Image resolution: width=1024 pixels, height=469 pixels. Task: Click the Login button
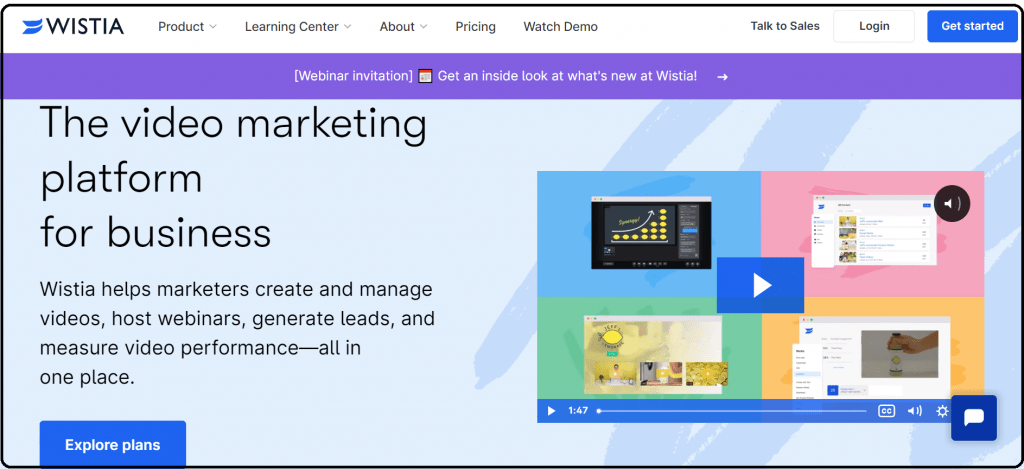click(x=874, y=26)
